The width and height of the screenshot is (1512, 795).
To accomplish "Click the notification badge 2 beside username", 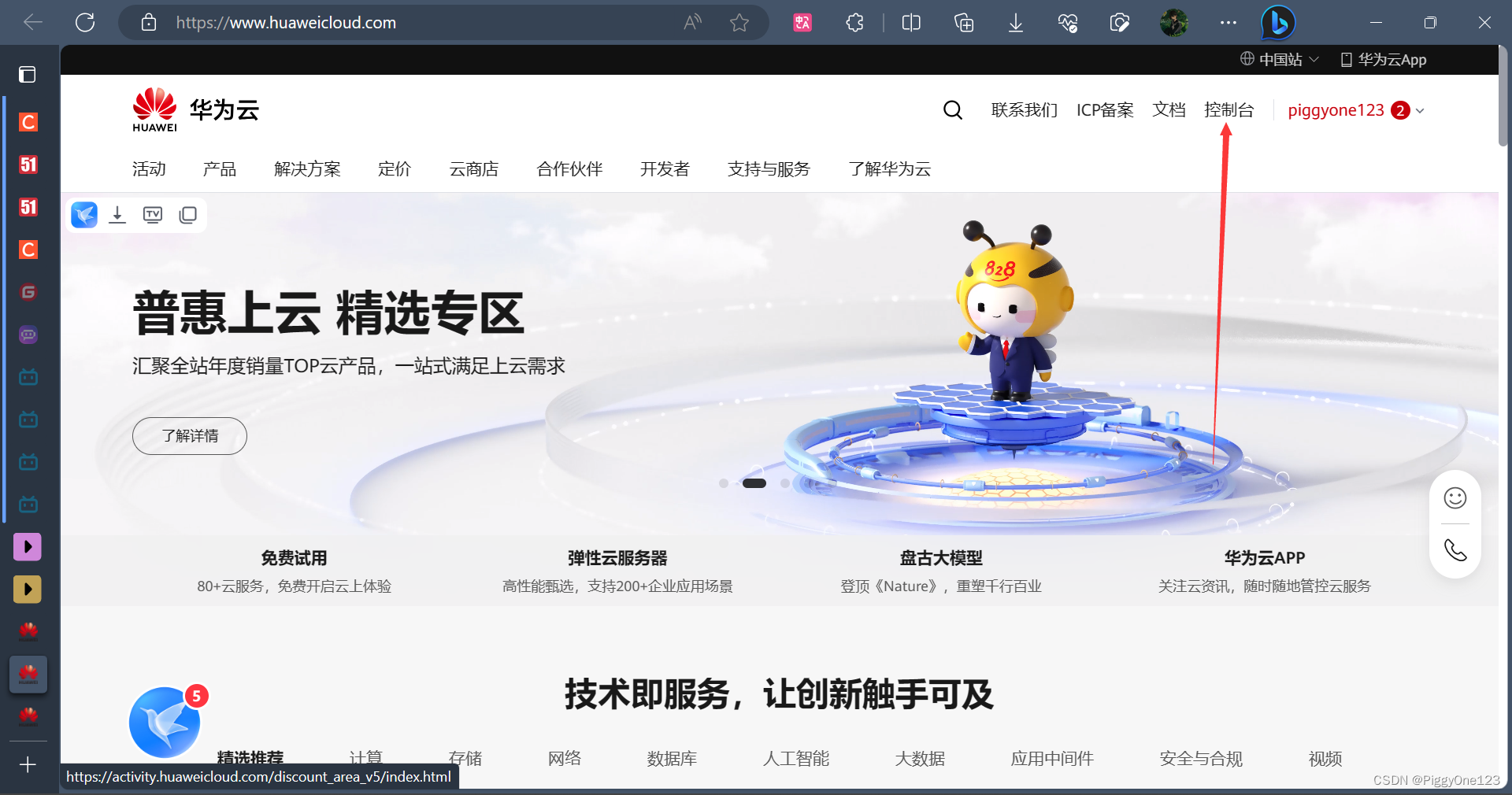I will coord(1400,110).
